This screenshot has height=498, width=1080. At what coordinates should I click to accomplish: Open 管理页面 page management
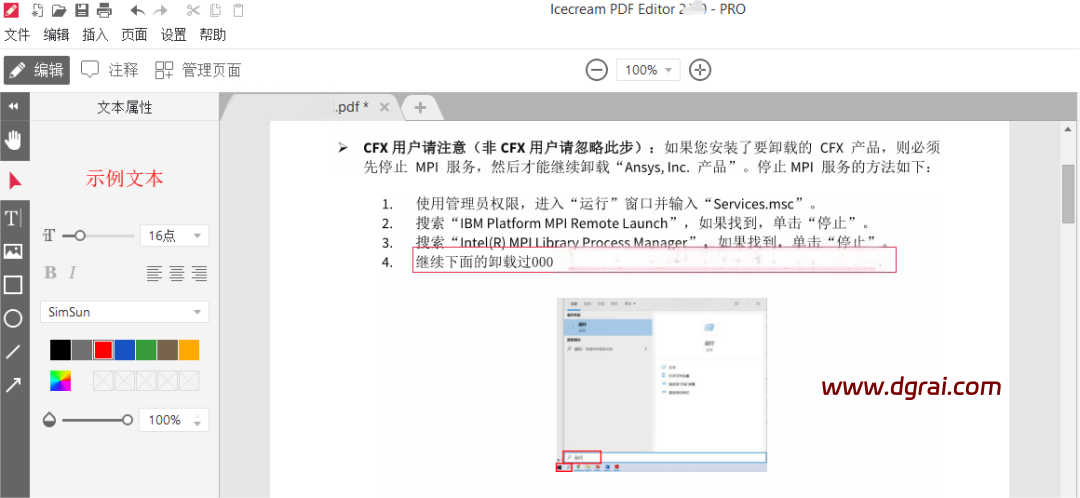pyautogui.click(x=198, y=70)
